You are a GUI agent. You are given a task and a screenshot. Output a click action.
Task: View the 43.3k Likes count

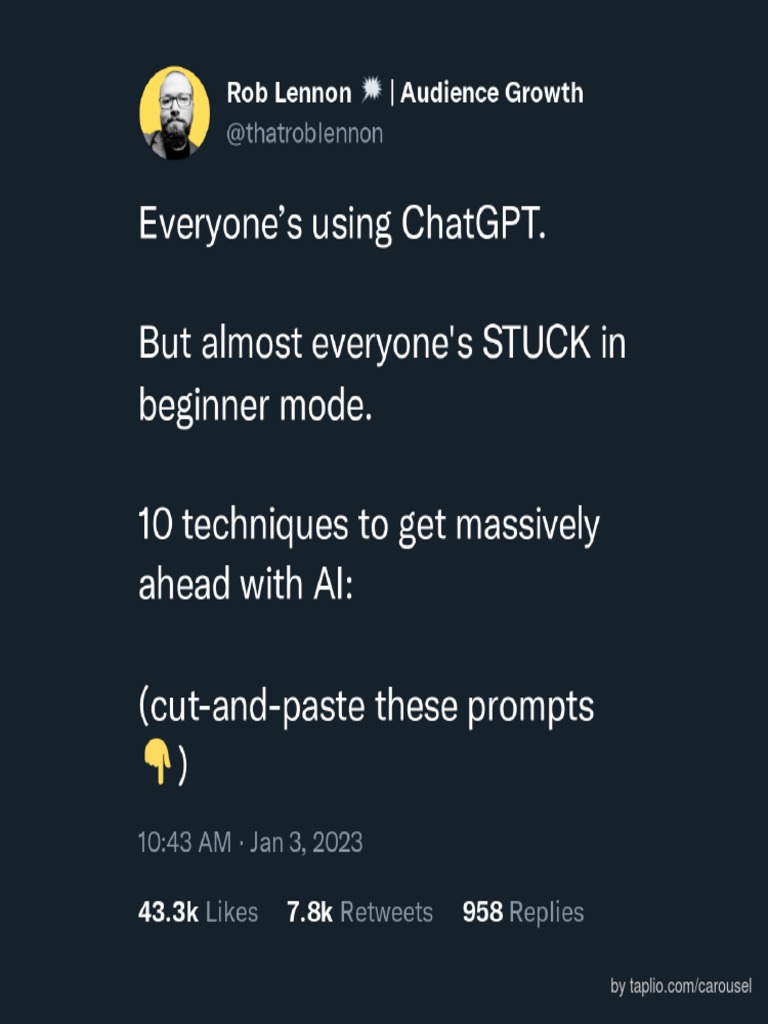click(197, 912)
